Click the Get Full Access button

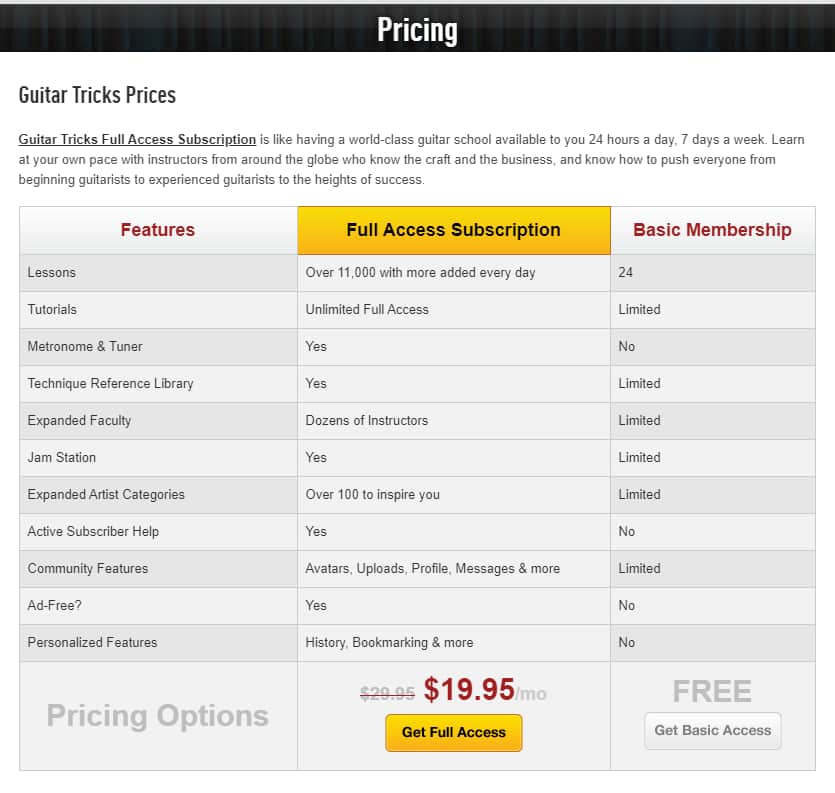coord(453,732)
